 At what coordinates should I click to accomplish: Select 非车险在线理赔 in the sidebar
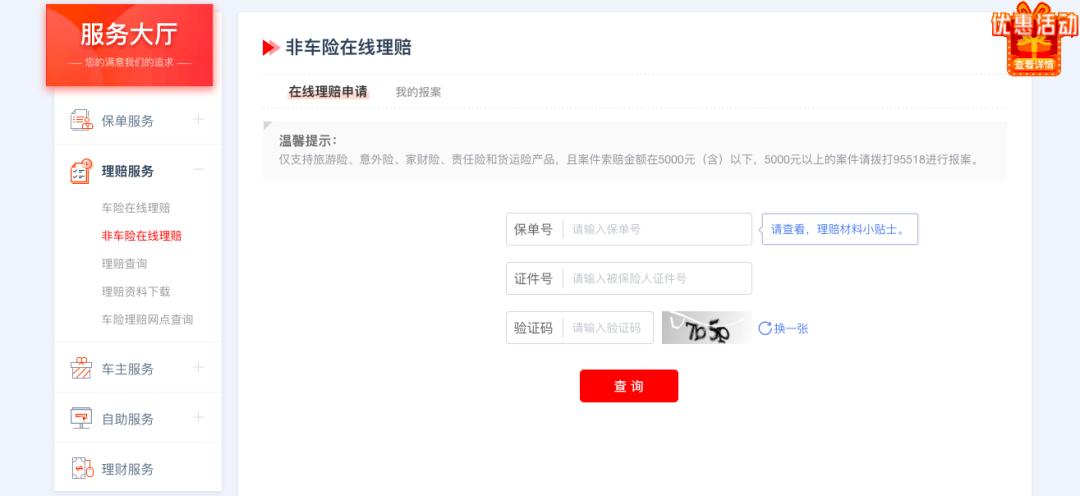142,236
